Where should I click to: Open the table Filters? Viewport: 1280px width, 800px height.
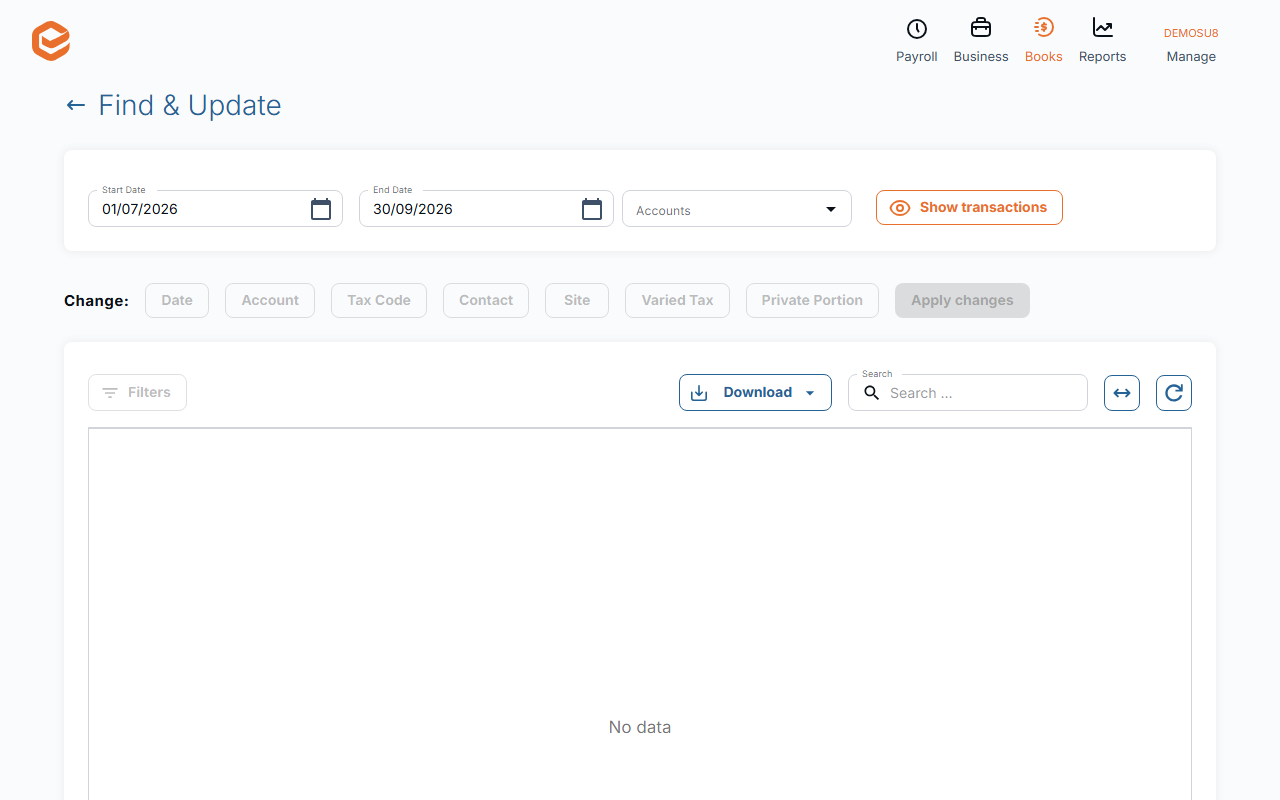click(x=137, y=393)
